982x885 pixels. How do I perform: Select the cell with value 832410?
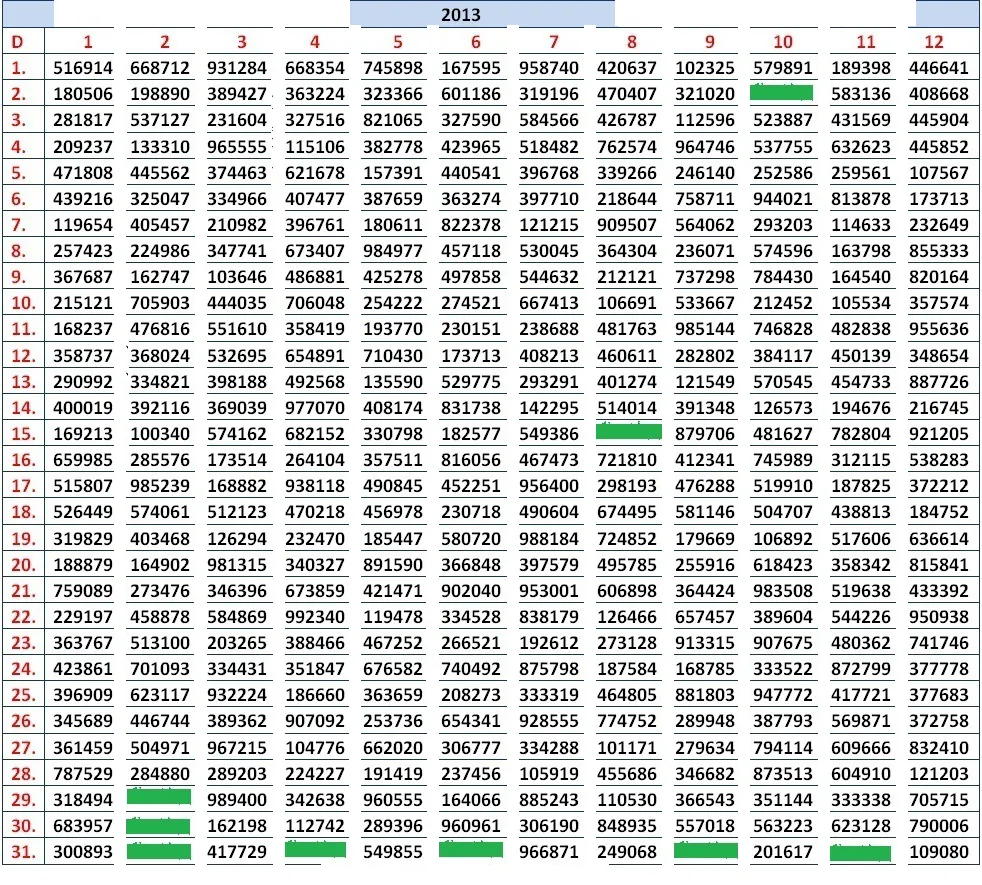tap(939, 748)
